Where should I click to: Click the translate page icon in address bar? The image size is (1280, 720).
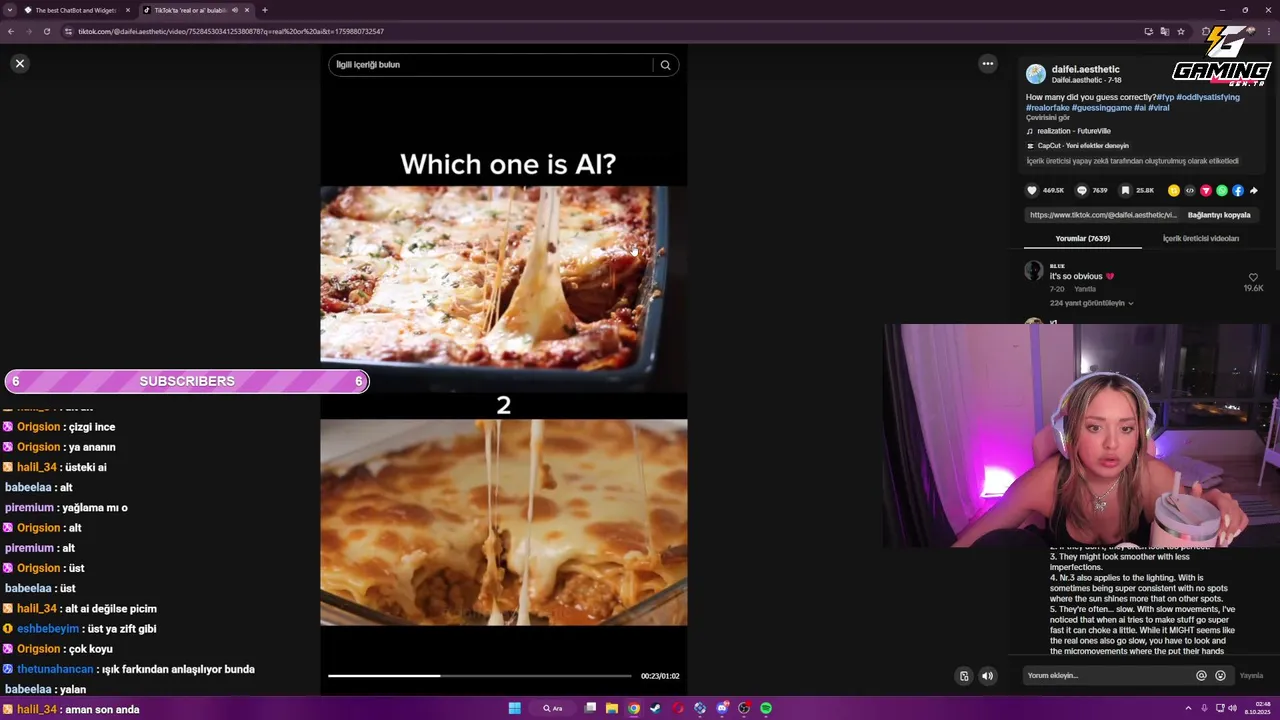tap(1165, 31)
